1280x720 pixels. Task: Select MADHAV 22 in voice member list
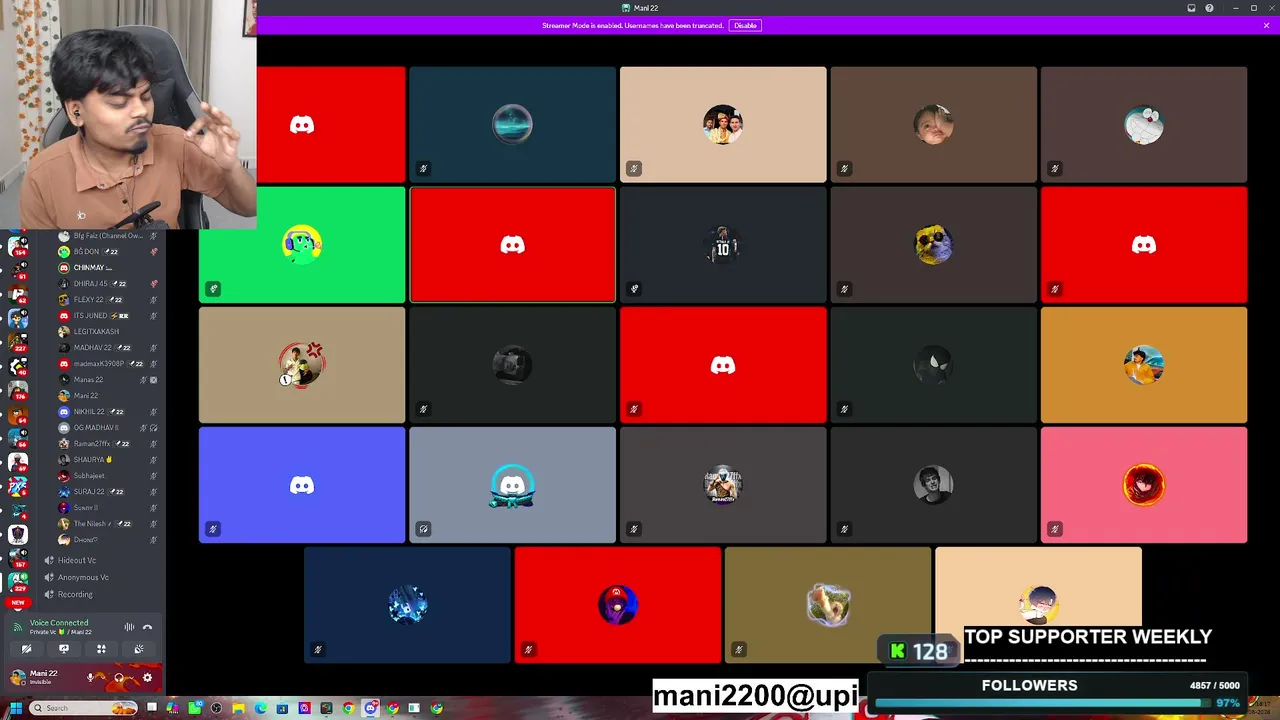(x=108, y=348)
